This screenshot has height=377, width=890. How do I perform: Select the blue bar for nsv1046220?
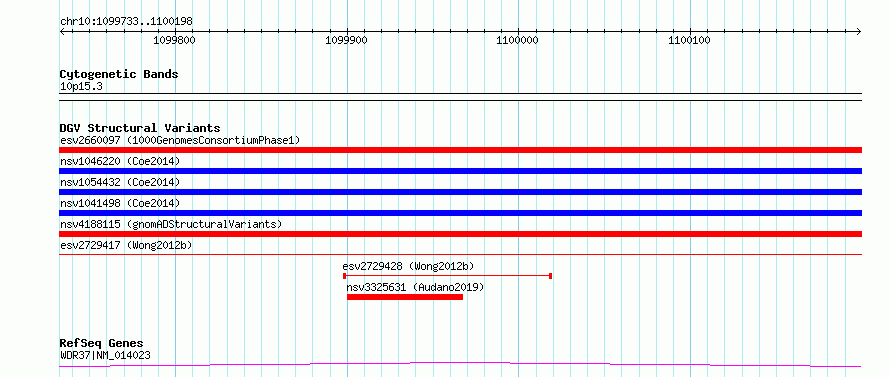461,171
